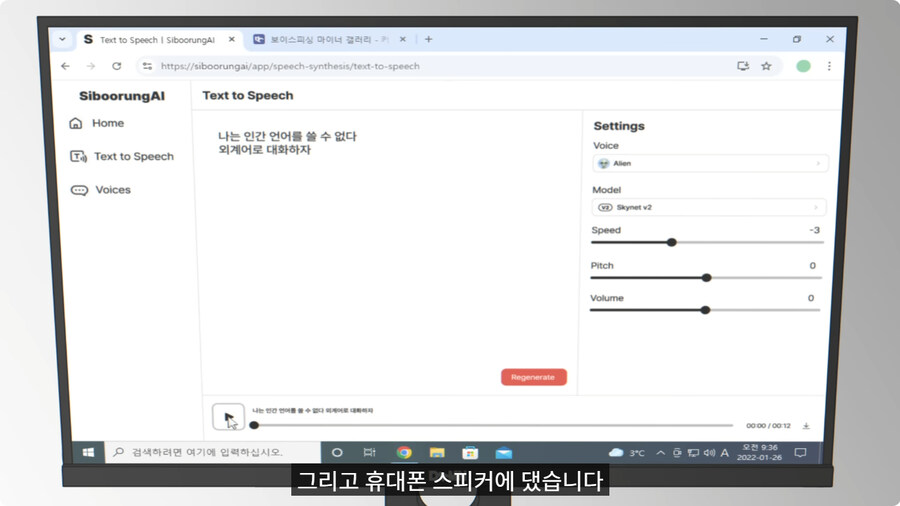Image resolution: width=900 pixels, height=506 pixels.
Task: Open File Explorer from the taskbar
Action: (437, 453)
